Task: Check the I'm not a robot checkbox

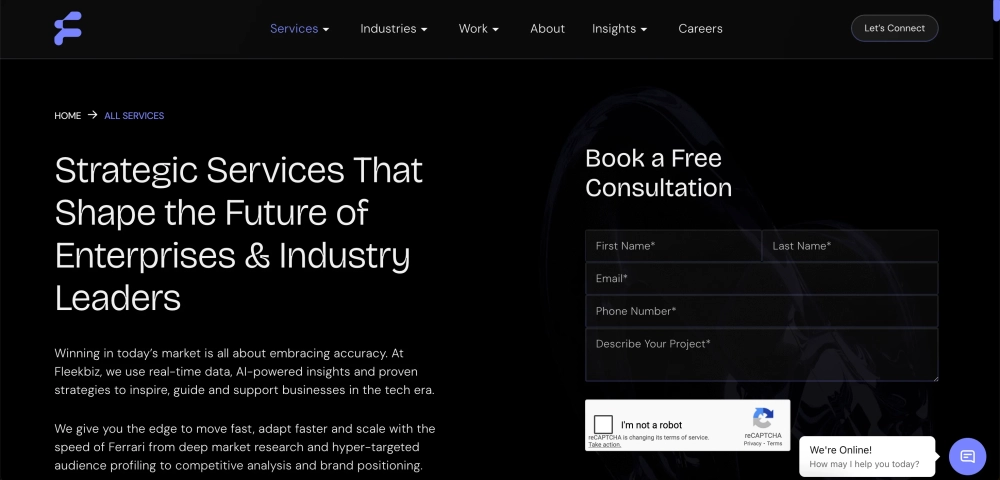Action: coord(603,425)
